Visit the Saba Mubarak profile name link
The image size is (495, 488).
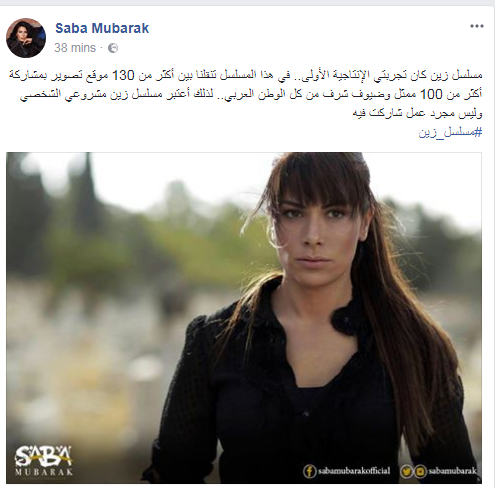point(102,28)
